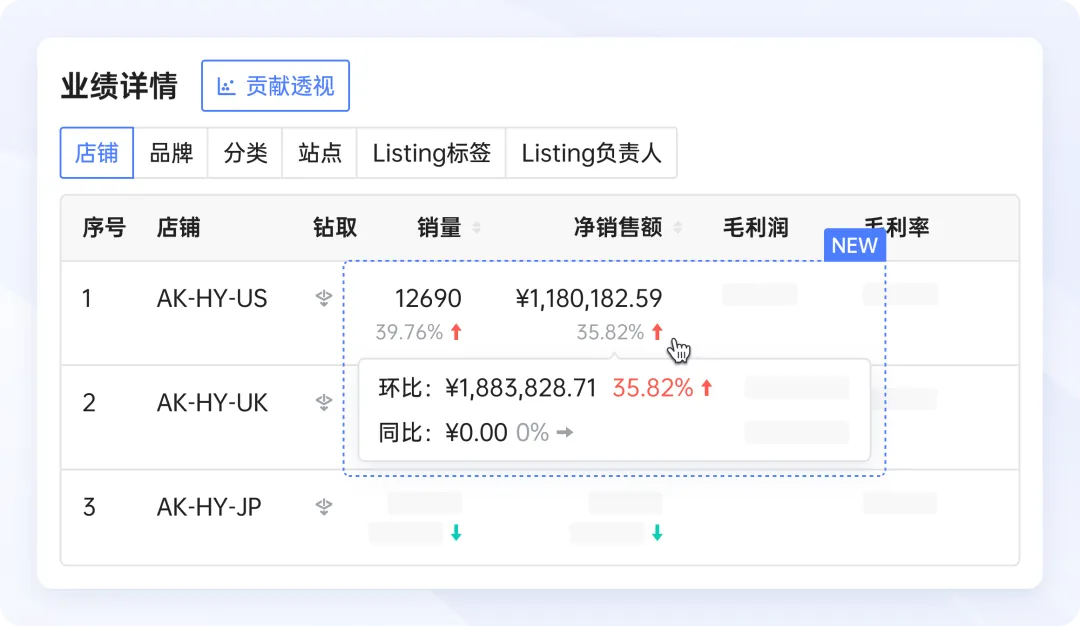1080x626 pixels.
Task: Click the grey right arrow beside 0%
Action: click(565, 432)
